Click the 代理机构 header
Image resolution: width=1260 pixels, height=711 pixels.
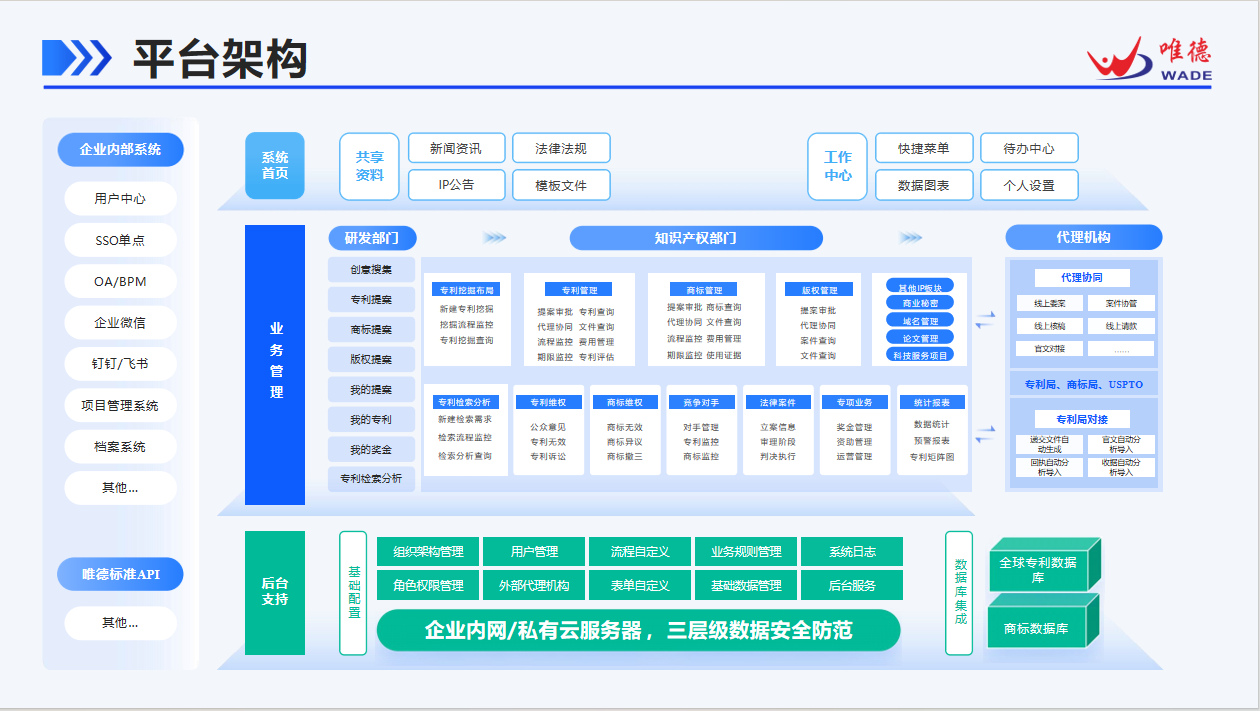click(x=1083, y=237)
